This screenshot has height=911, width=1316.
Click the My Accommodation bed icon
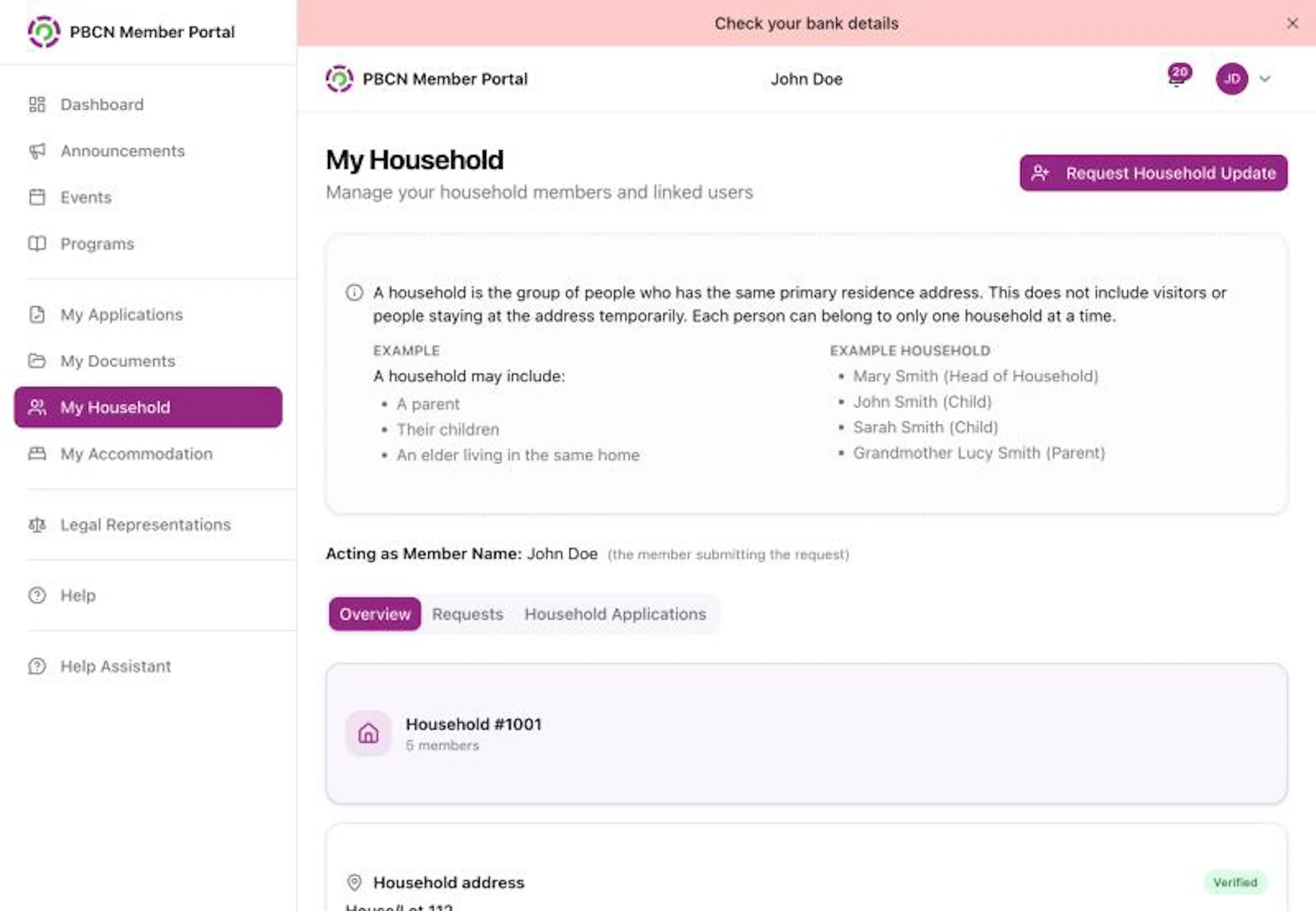[x=37, y=454]
